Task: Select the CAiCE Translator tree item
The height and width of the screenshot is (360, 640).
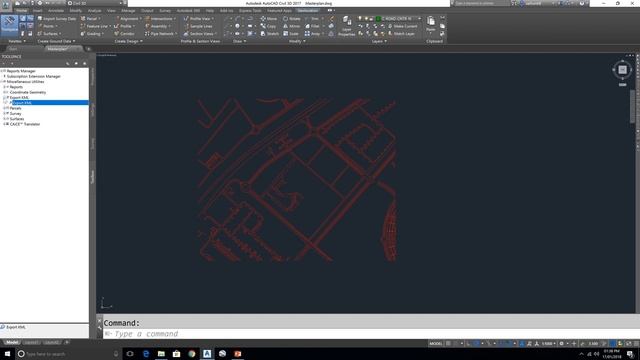Action: coord(24,124)
